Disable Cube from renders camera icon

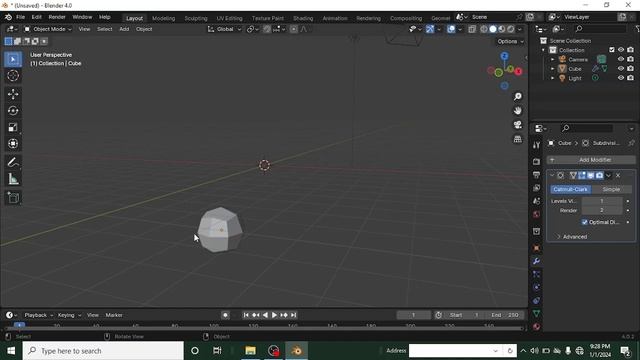click(631, 69)
